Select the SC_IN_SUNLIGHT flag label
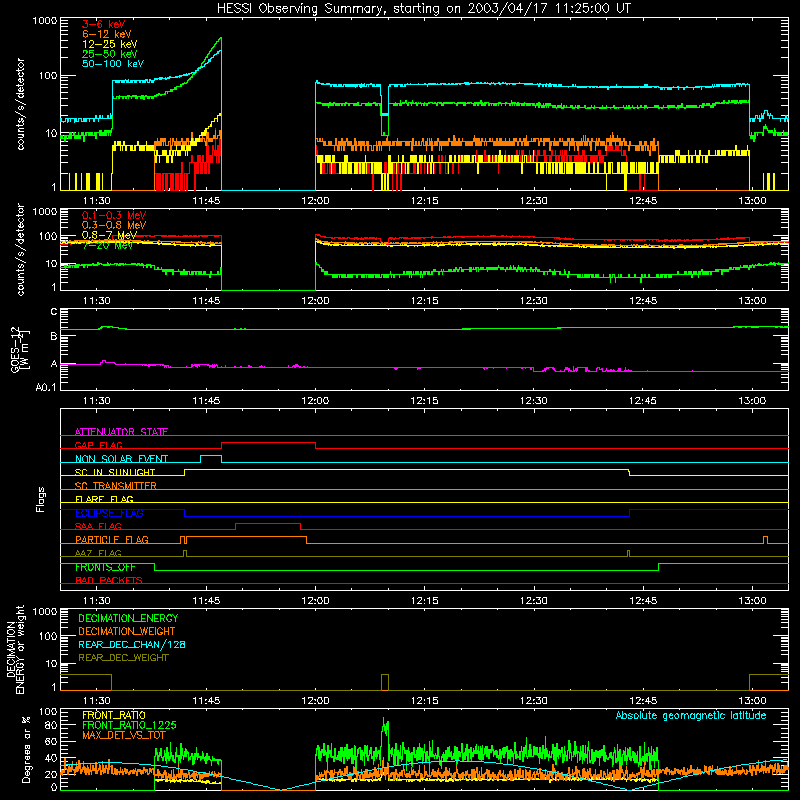This screenshot has width=800, height=800. [x=115, y=472]
